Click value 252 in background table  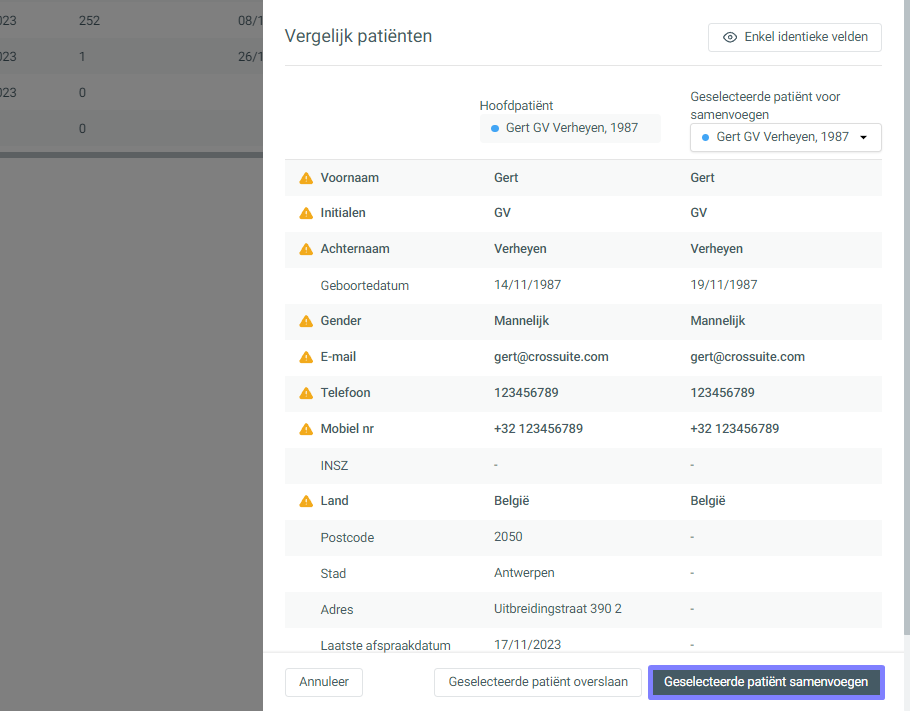[x=89, y=21]
